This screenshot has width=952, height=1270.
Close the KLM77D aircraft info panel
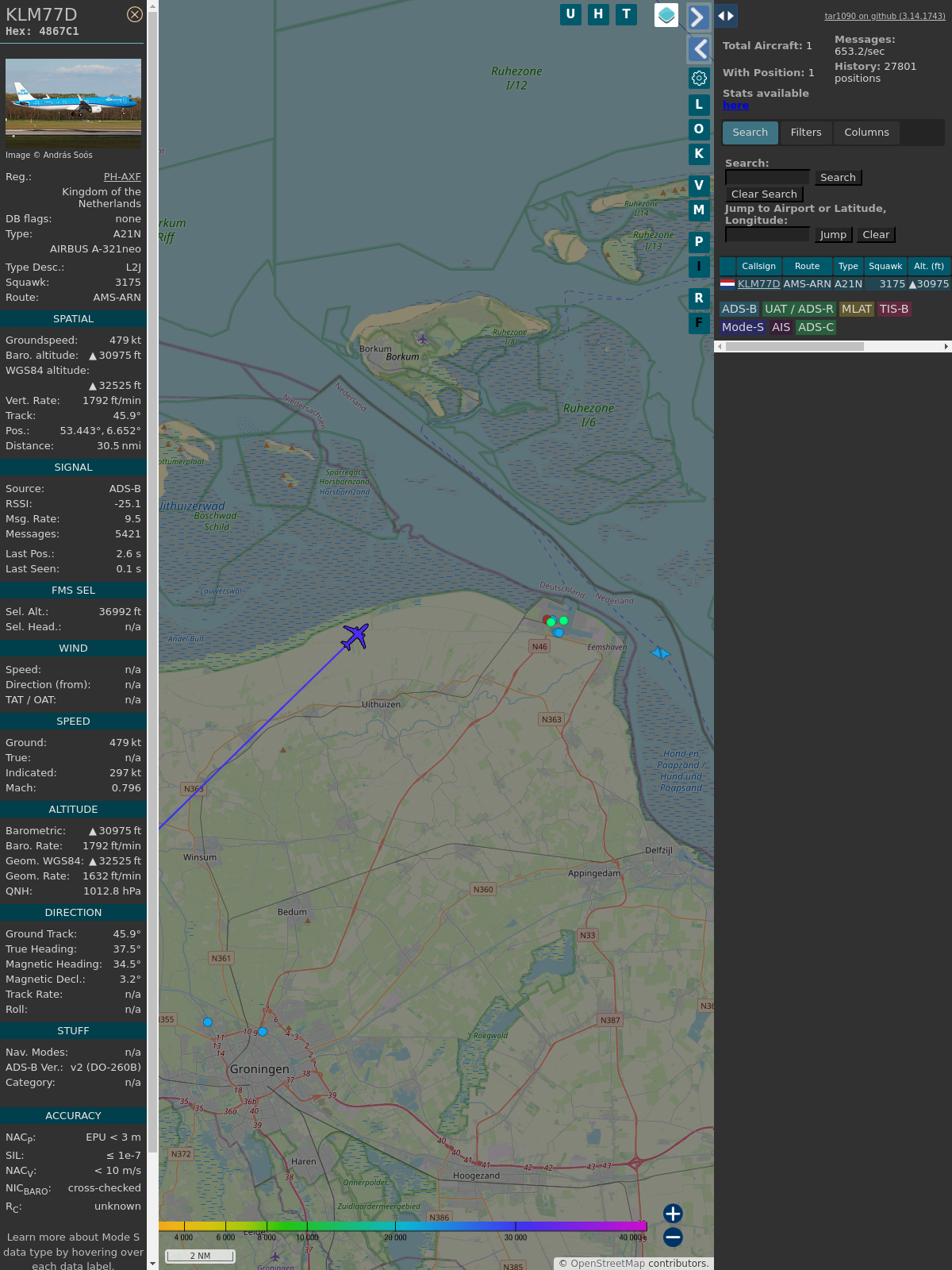point(135,14)
